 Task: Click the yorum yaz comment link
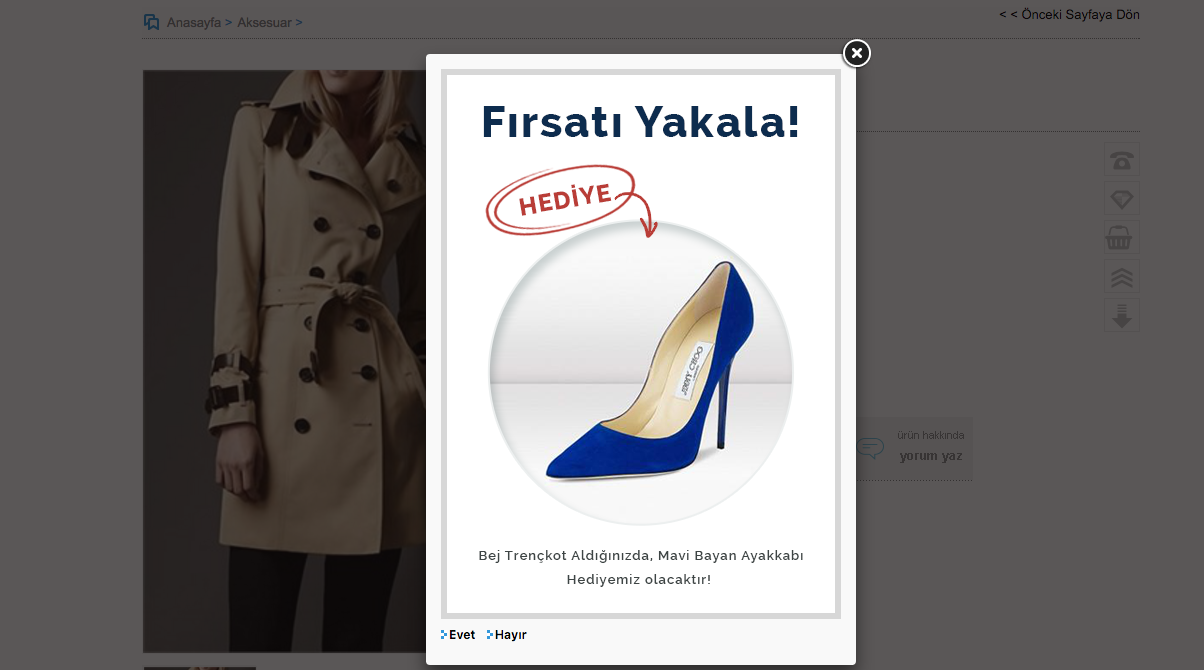click(931, 456)
